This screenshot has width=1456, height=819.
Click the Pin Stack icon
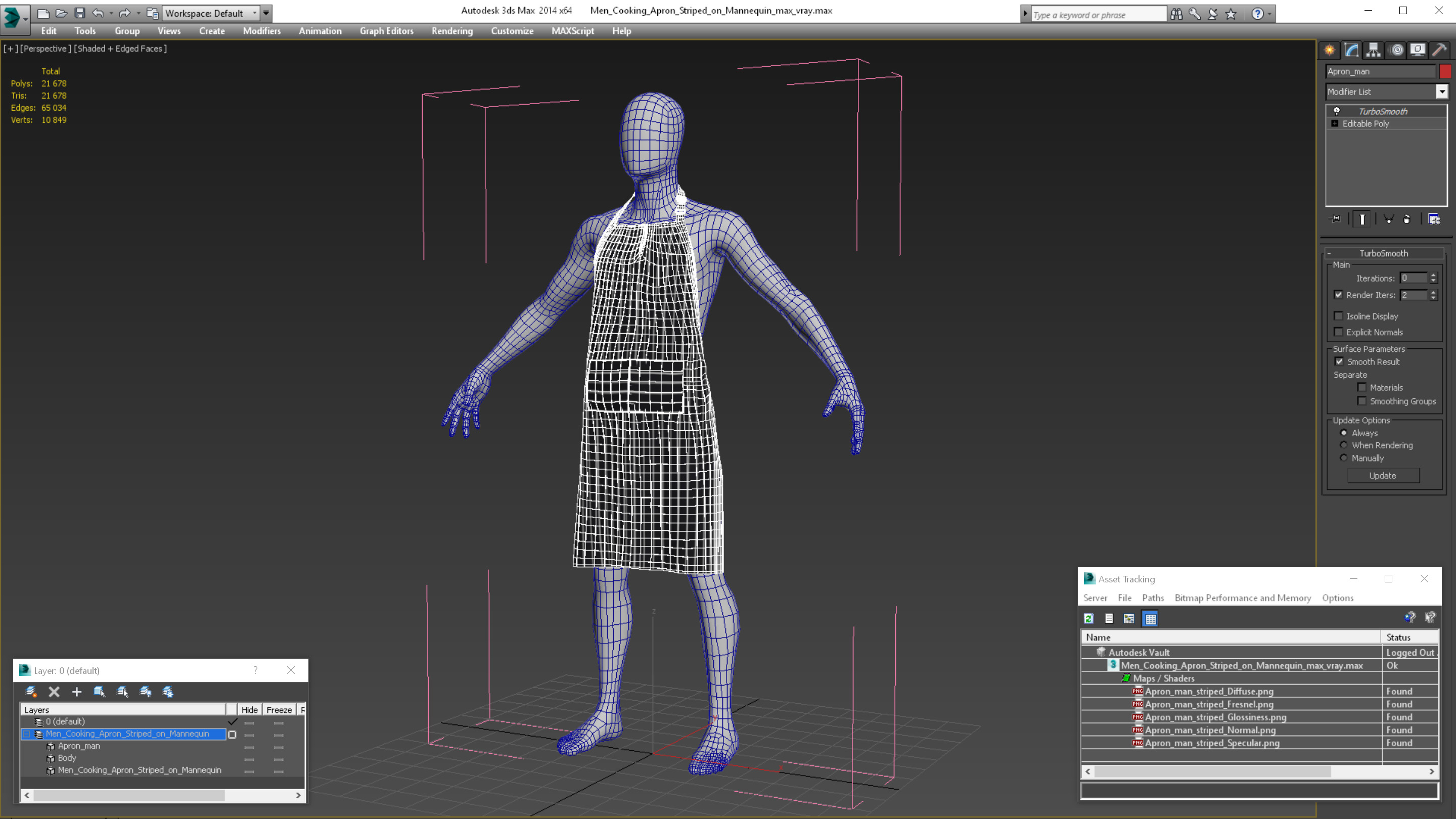pos(1335,219)
